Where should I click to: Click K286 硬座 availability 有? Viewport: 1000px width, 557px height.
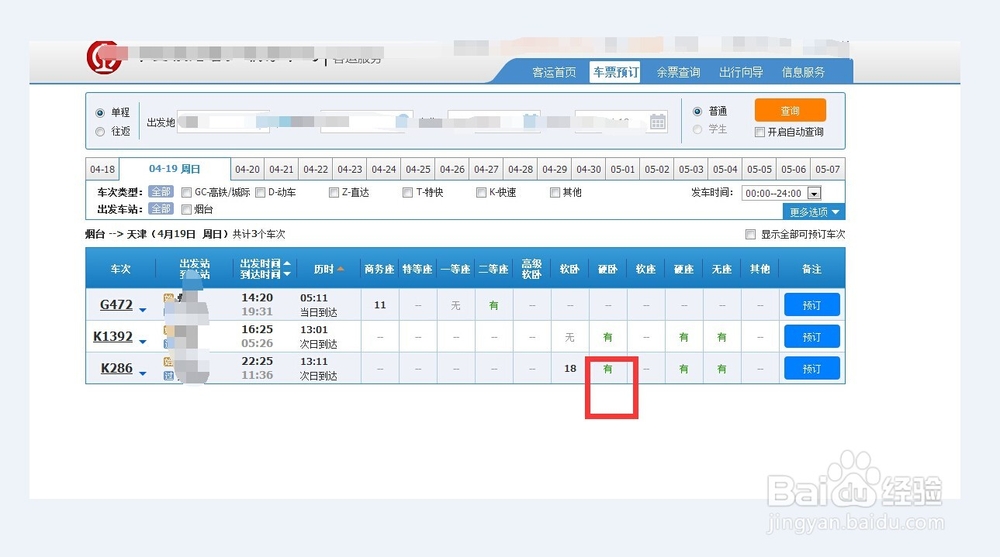coord(684,369)
